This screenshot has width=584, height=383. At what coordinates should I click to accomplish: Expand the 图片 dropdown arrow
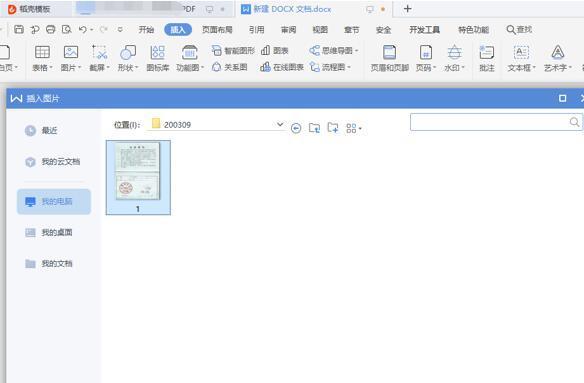tap(79, 67)
